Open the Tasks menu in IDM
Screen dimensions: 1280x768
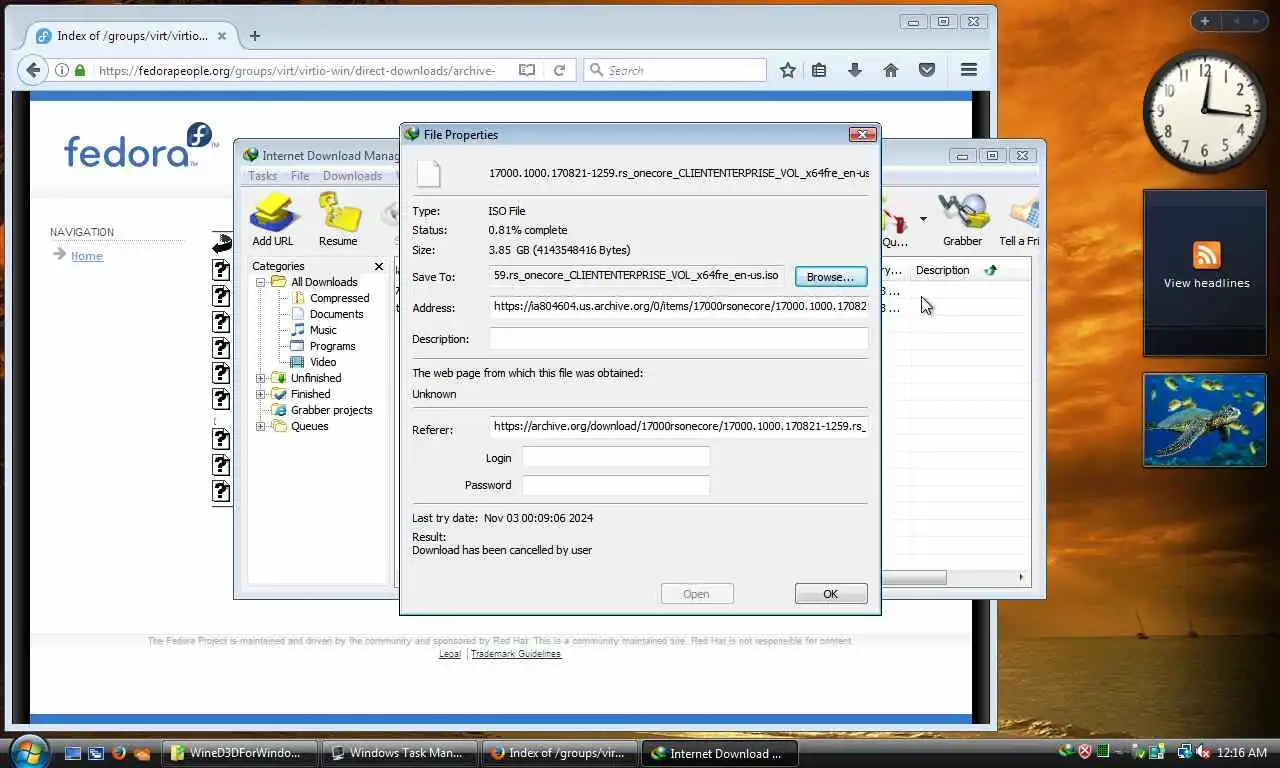pyautogui.click(x=263, y=176)
